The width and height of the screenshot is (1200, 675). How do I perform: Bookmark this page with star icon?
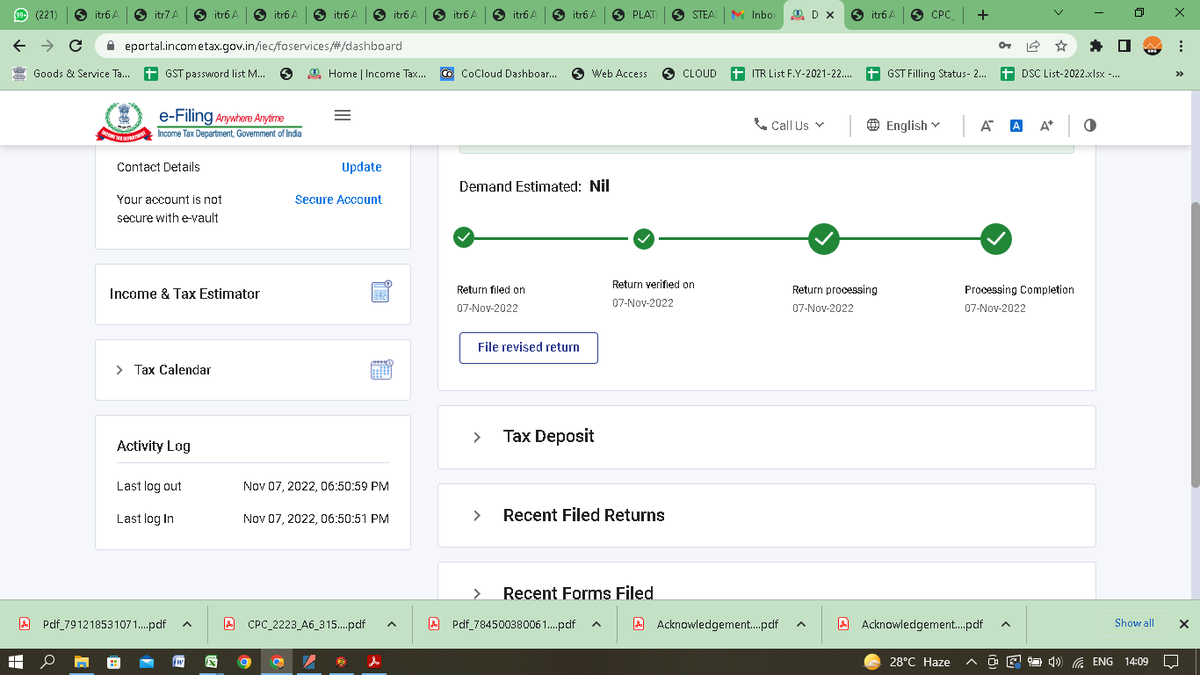pyautogui.click(x=1060, y=46)
